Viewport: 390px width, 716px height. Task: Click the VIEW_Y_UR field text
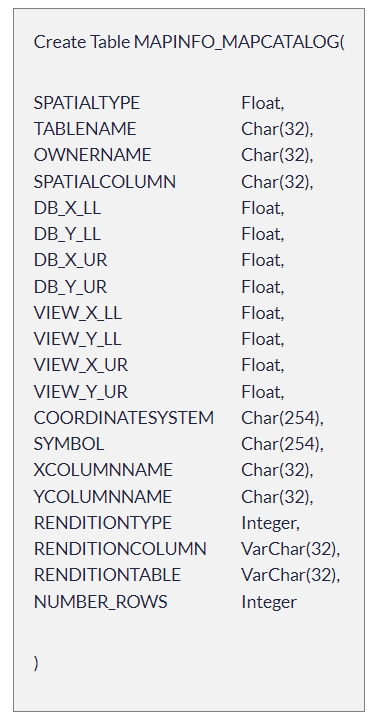point(81,392)
